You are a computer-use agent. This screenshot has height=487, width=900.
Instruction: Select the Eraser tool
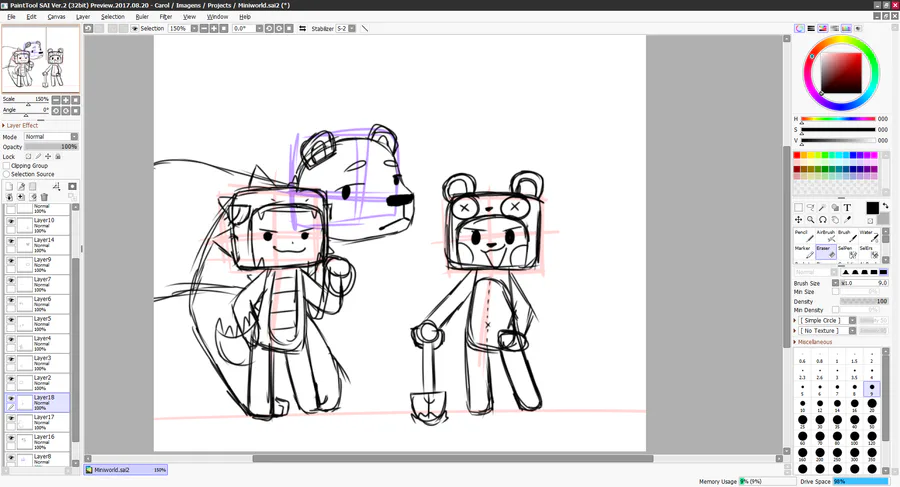[826, 252]
